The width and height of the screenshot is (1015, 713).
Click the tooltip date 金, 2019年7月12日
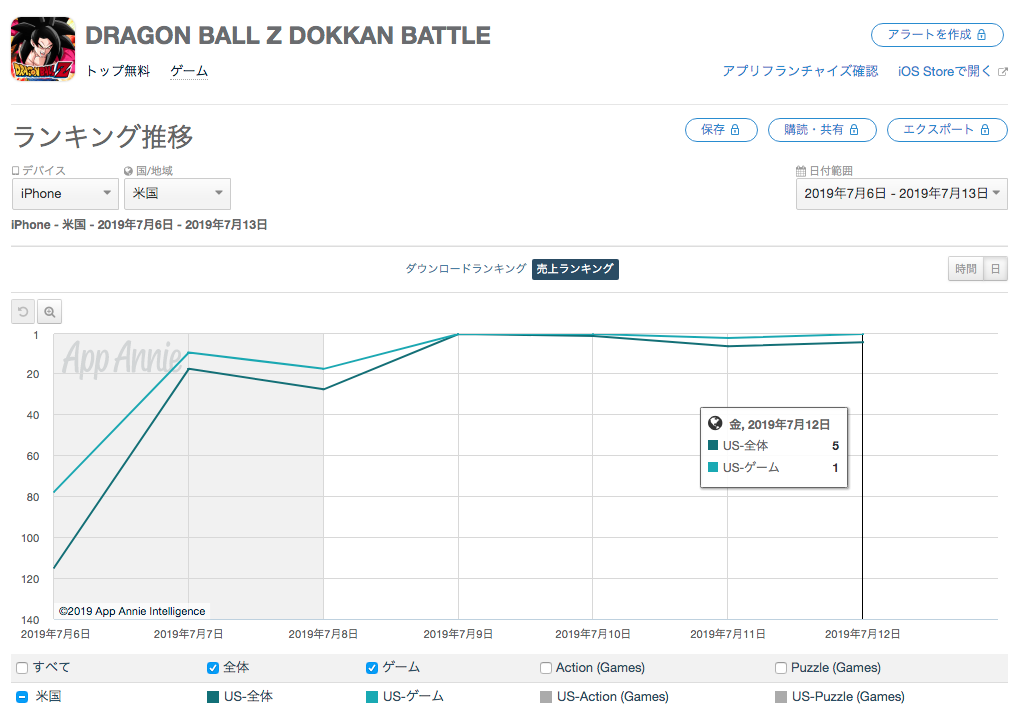[x=779, y=424]
